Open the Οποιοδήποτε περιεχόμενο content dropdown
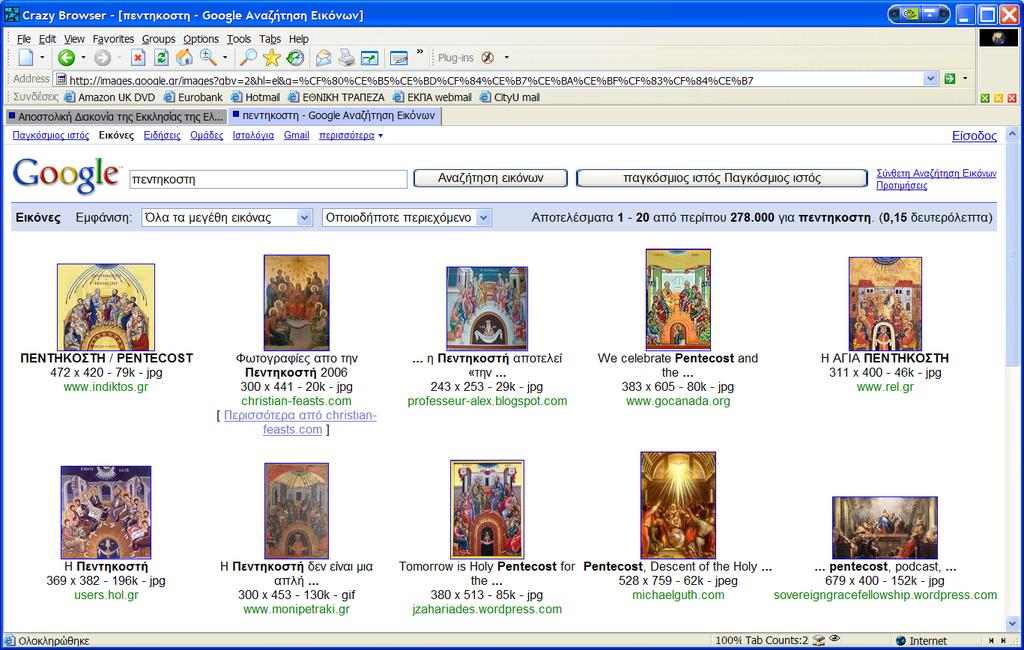Viewport: 1024px width, 650px height. click(x=406, y=218)
